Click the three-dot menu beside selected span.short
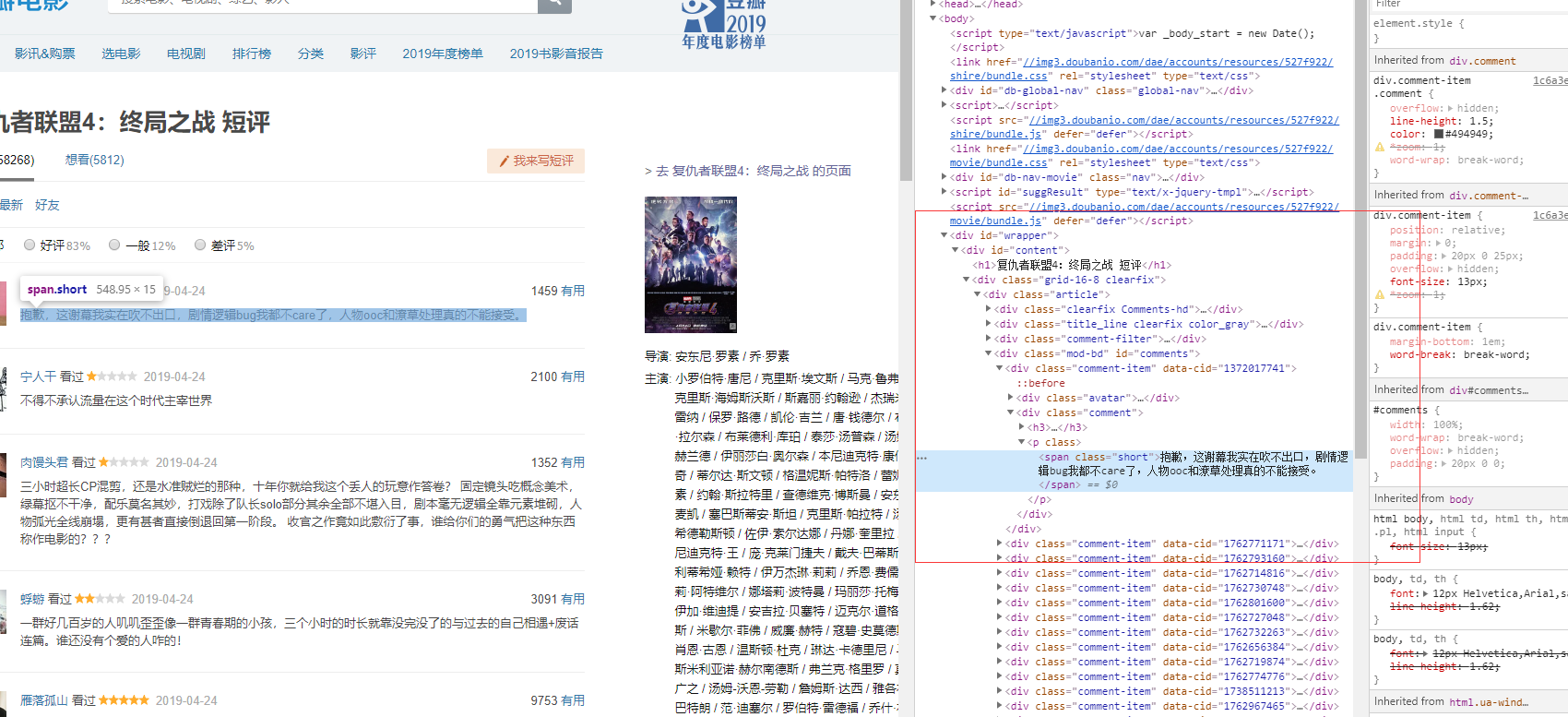 [x=921, y=457]
